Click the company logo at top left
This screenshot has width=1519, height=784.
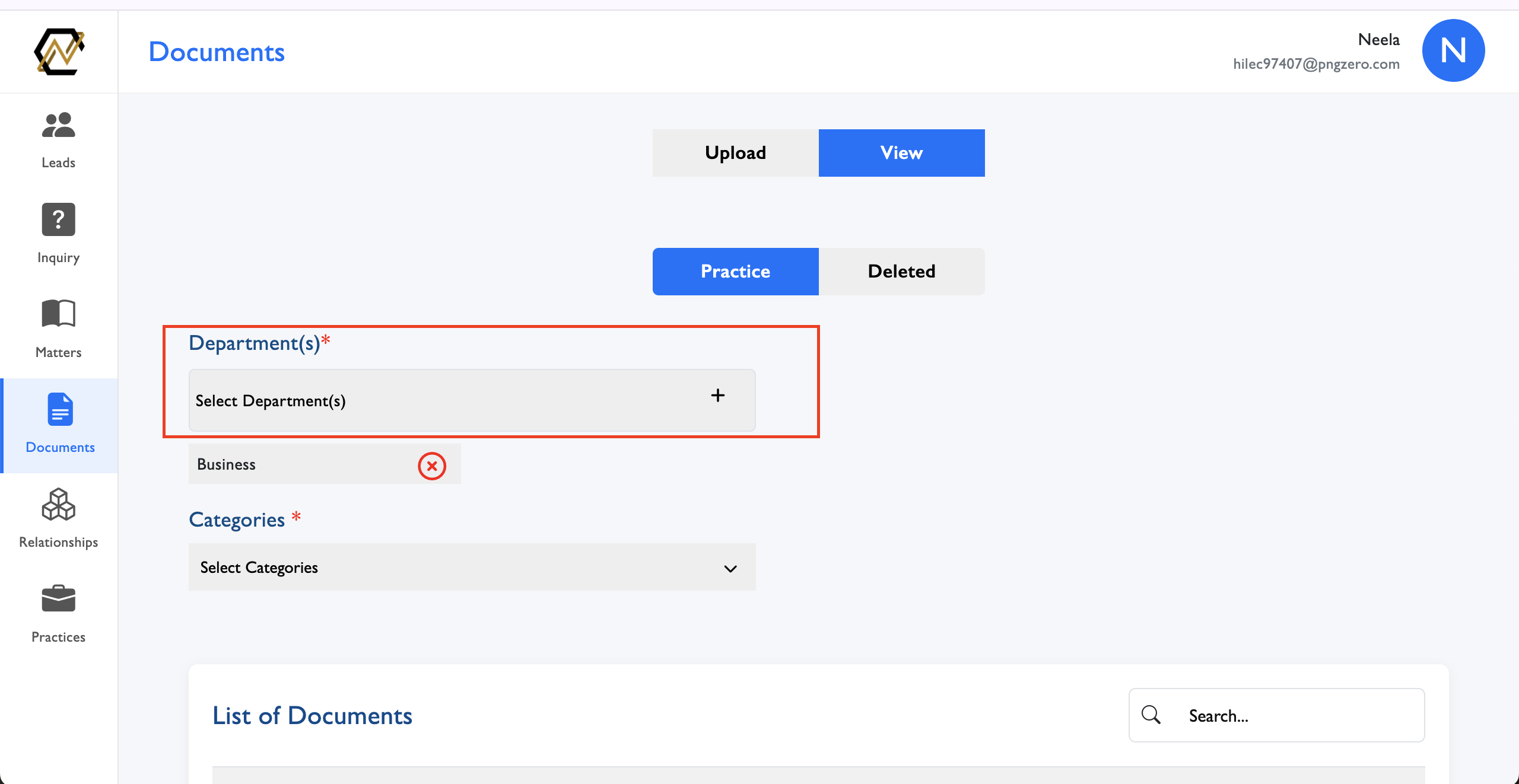(x=59, y=52)
